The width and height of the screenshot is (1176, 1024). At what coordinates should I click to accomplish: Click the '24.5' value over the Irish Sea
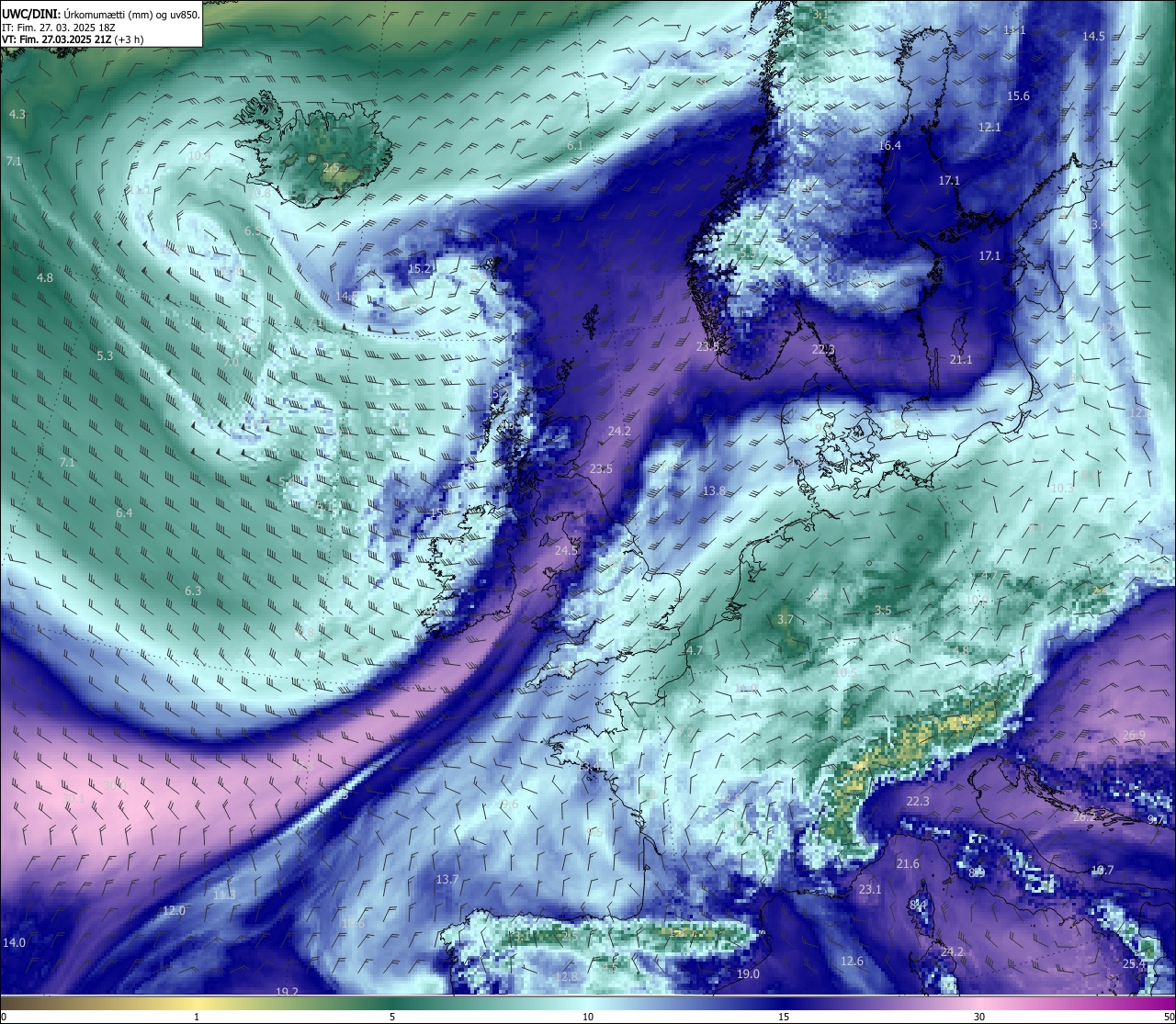pos(567,550)
